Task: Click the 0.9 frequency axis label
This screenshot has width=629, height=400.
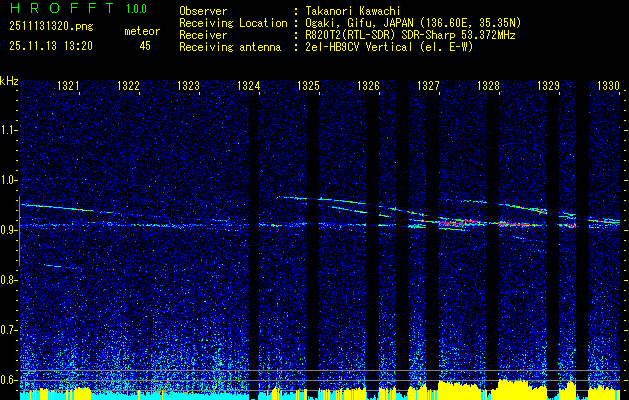Action: pos(8,230)
